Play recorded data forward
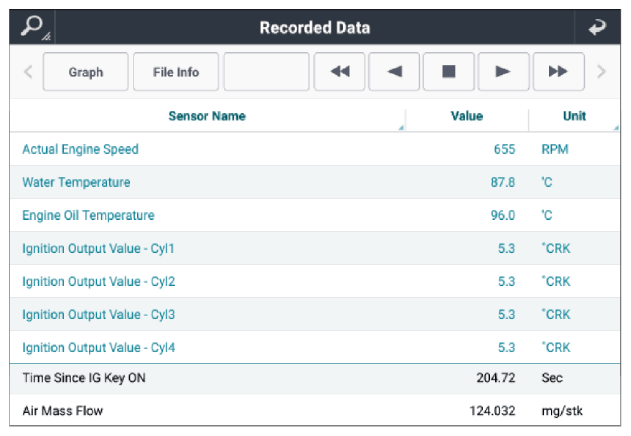Image resolution: width=631 pixels, height=436 pixels. (x=503, y=72)
